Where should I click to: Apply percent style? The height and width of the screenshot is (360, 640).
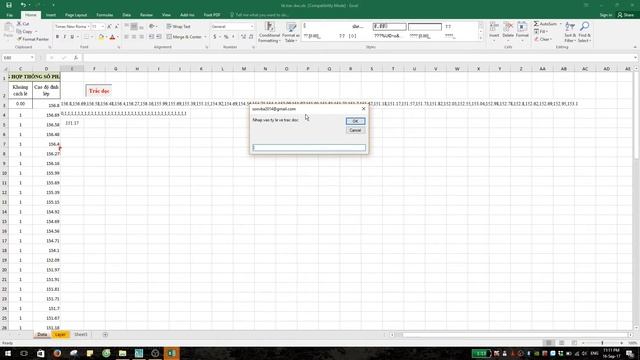point(226,37)
